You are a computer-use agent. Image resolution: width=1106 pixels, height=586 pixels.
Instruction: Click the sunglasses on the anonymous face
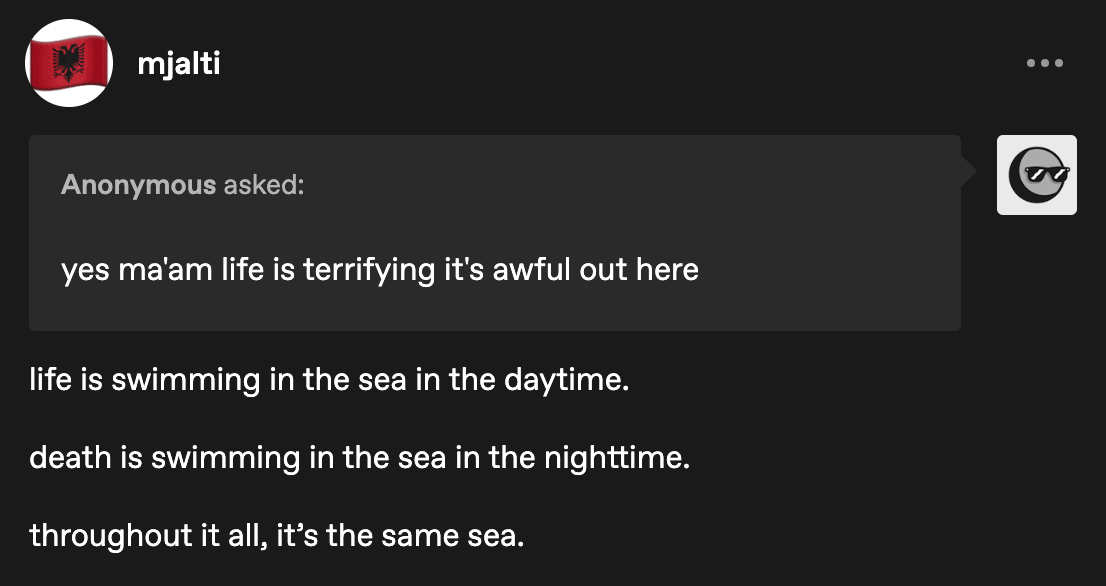click(1047, 173)
